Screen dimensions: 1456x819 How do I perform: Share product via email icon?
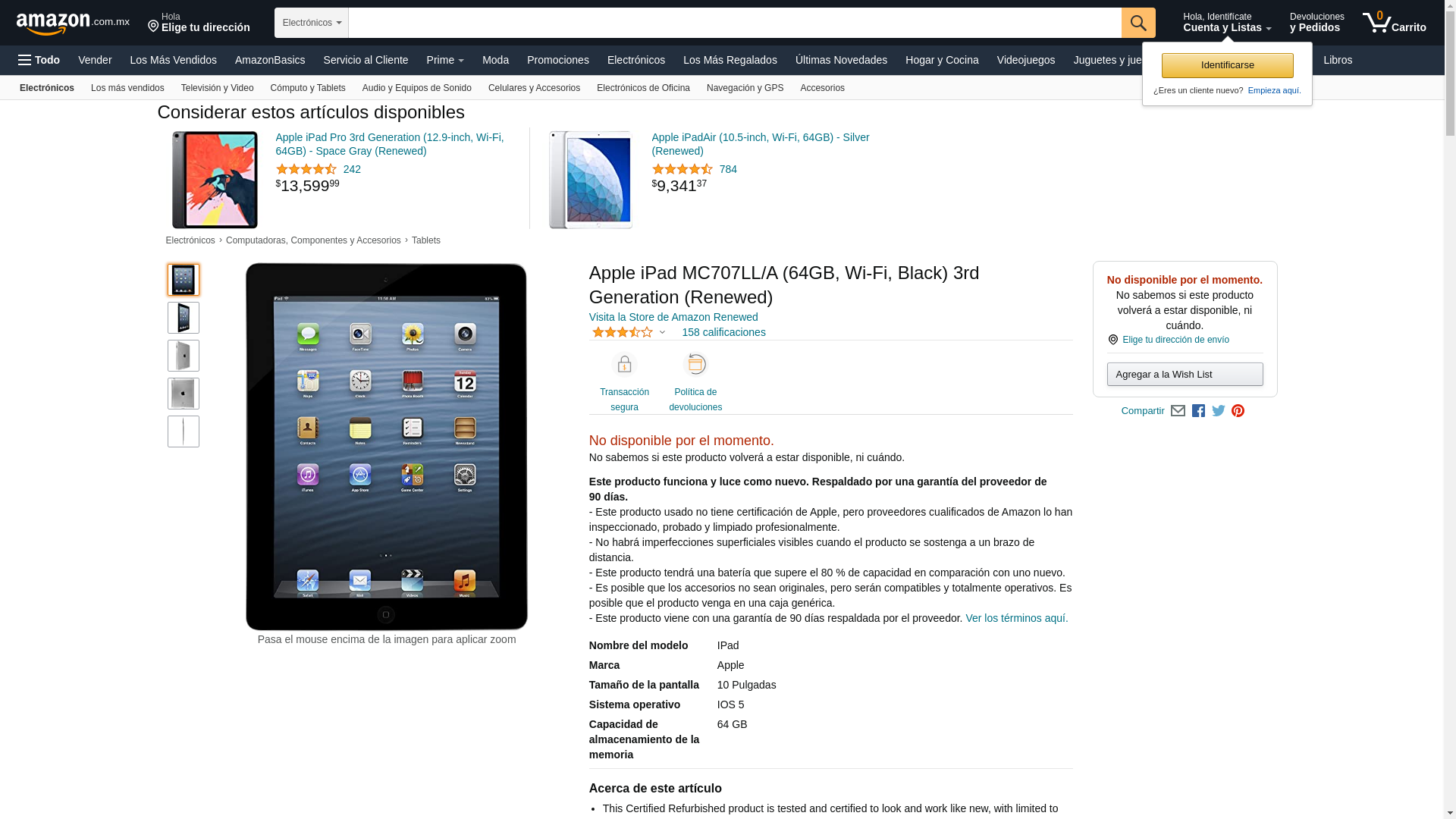(x=1178, y=411)
